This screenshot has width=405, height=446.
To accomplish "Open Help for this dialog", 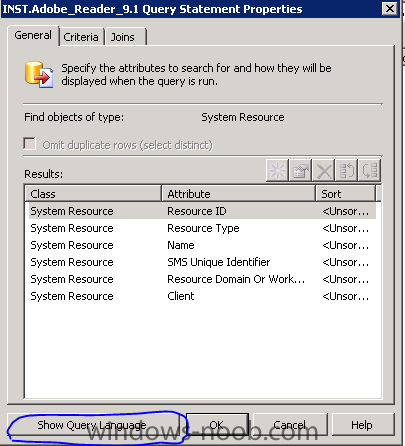I will tap(362, 425).
